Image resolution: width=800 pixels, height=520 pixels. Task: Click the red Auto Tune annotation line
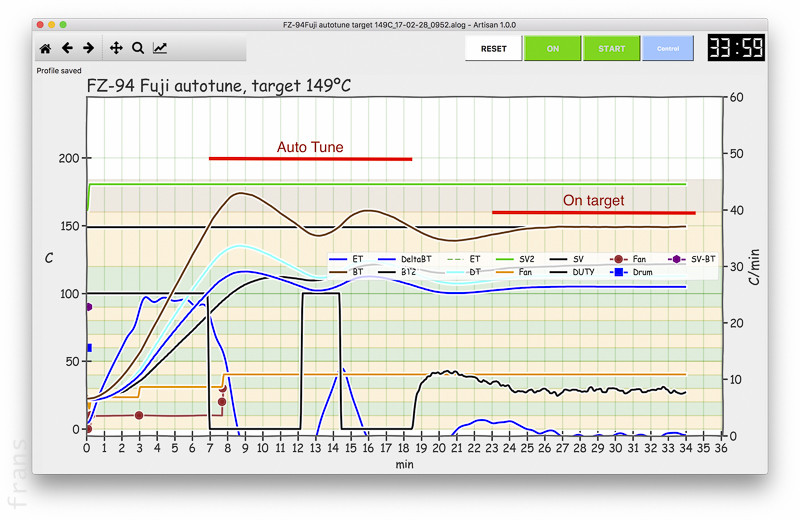310,159
